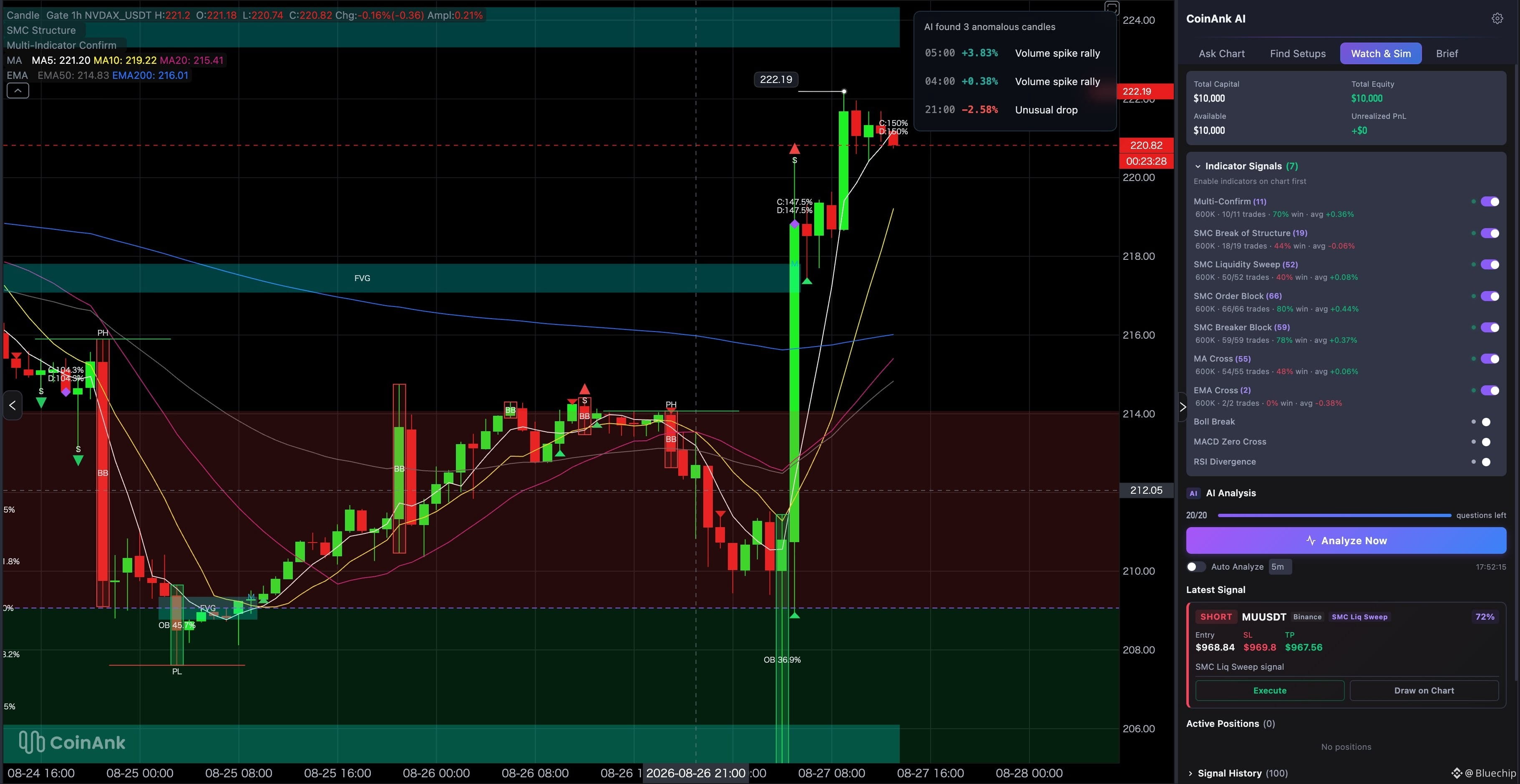The height and width of the screenshot is (784, 1520).
Task: Click the Unrealized PnL +$0 value
Action: coord(1359,131)
